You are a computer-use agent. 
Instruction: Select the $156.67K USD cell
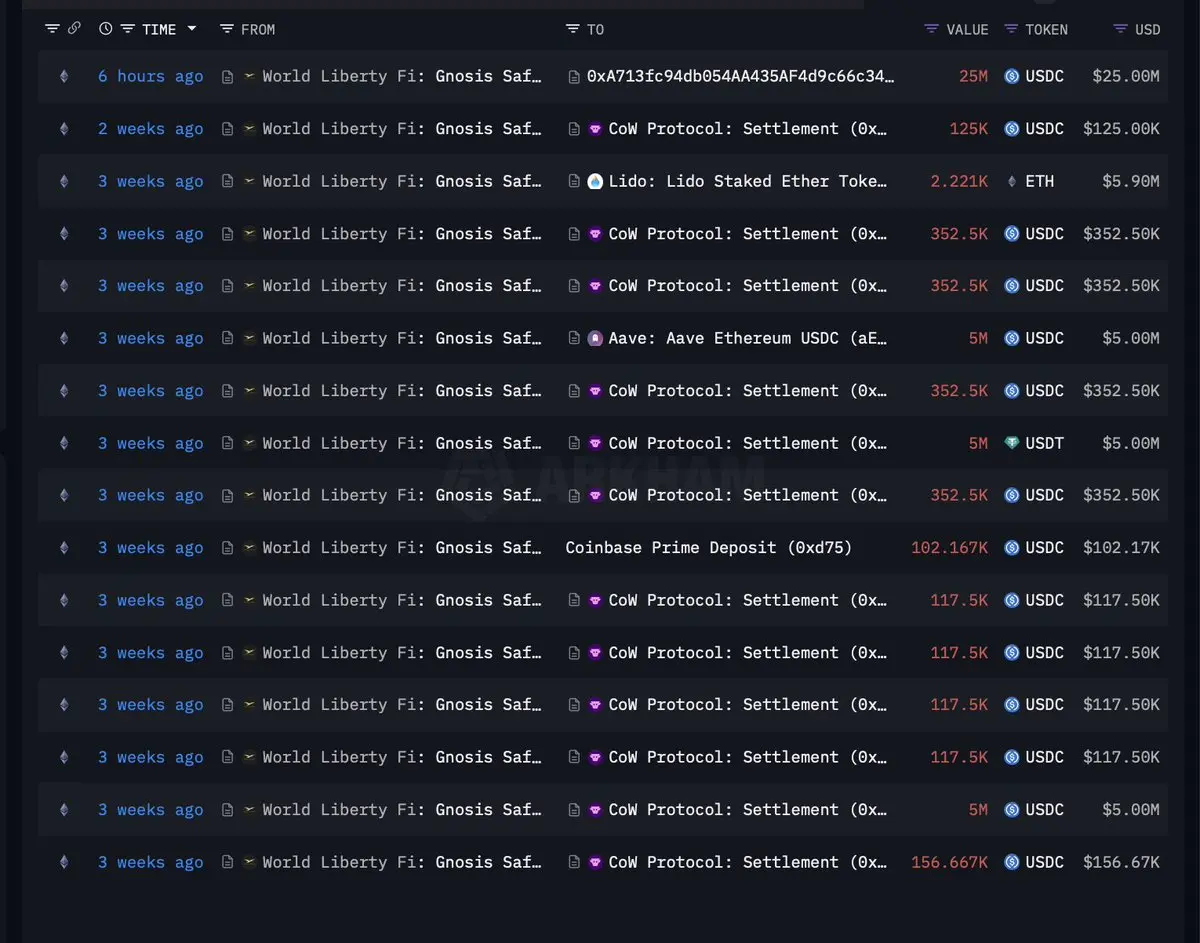[x=1121, y=862]
